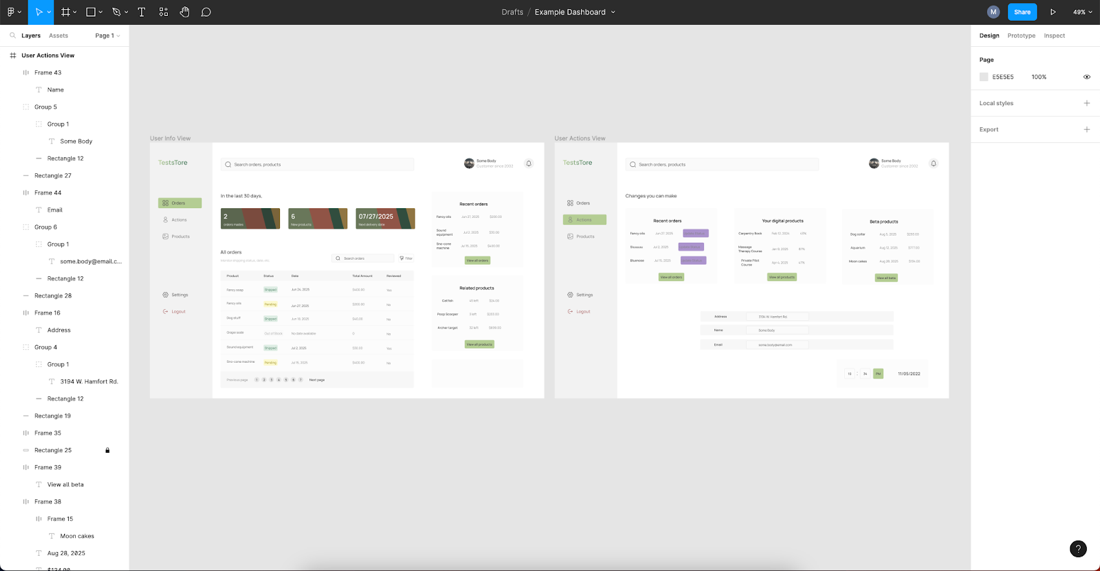Add a local style with plus
Screen dimensions: 1100x571
pyautogui.click(x=1087, y=103)
